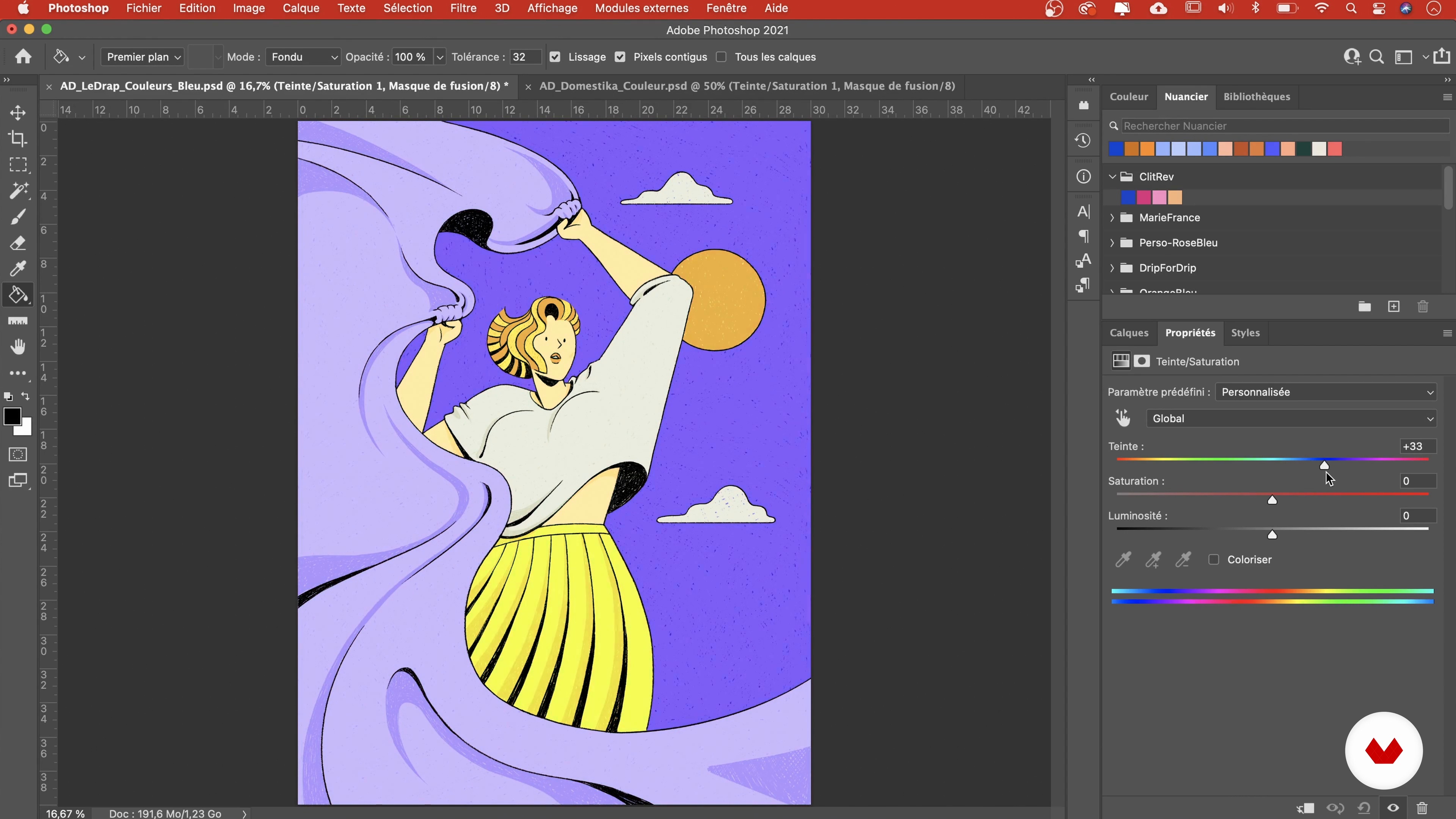Switch to AD_Domestika_Couleur.psd document tab
Image resolution: width=1456 pixels, height=819 pixels.
point(747,86)
